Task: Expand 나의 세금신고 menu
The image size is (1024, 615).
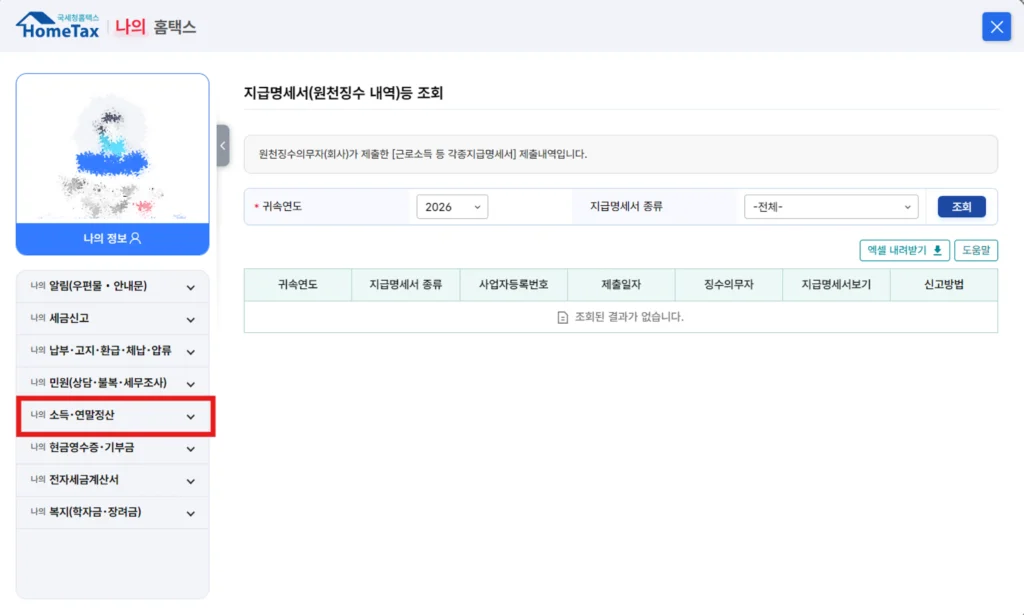Action: point(112,319)
